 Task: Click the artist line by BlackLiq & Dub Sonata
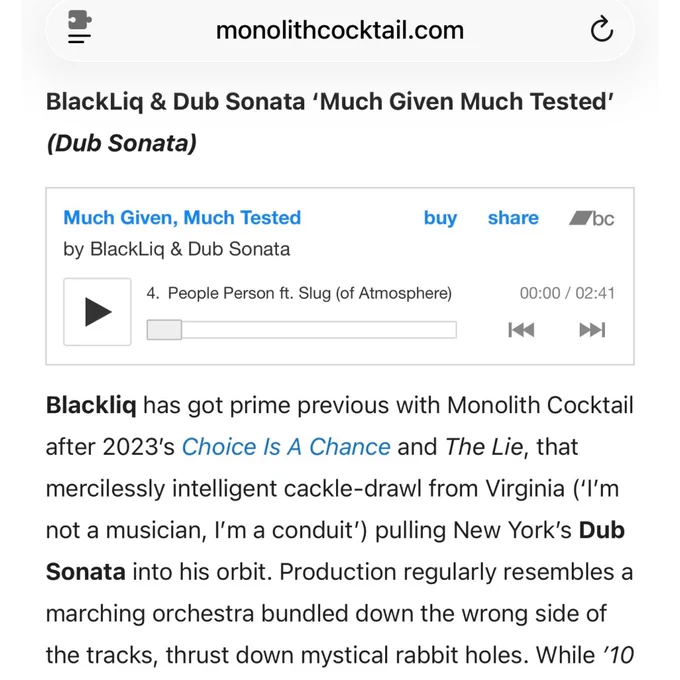tap(177, 249)
